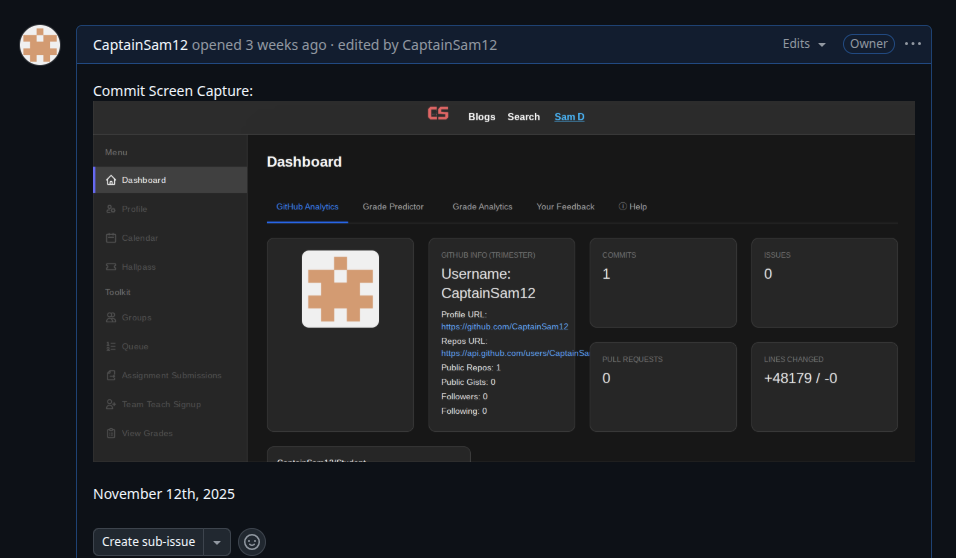956x558 pixels.
Task: Switch to the GitHub Analytics tab
Action: pos(307,207)
